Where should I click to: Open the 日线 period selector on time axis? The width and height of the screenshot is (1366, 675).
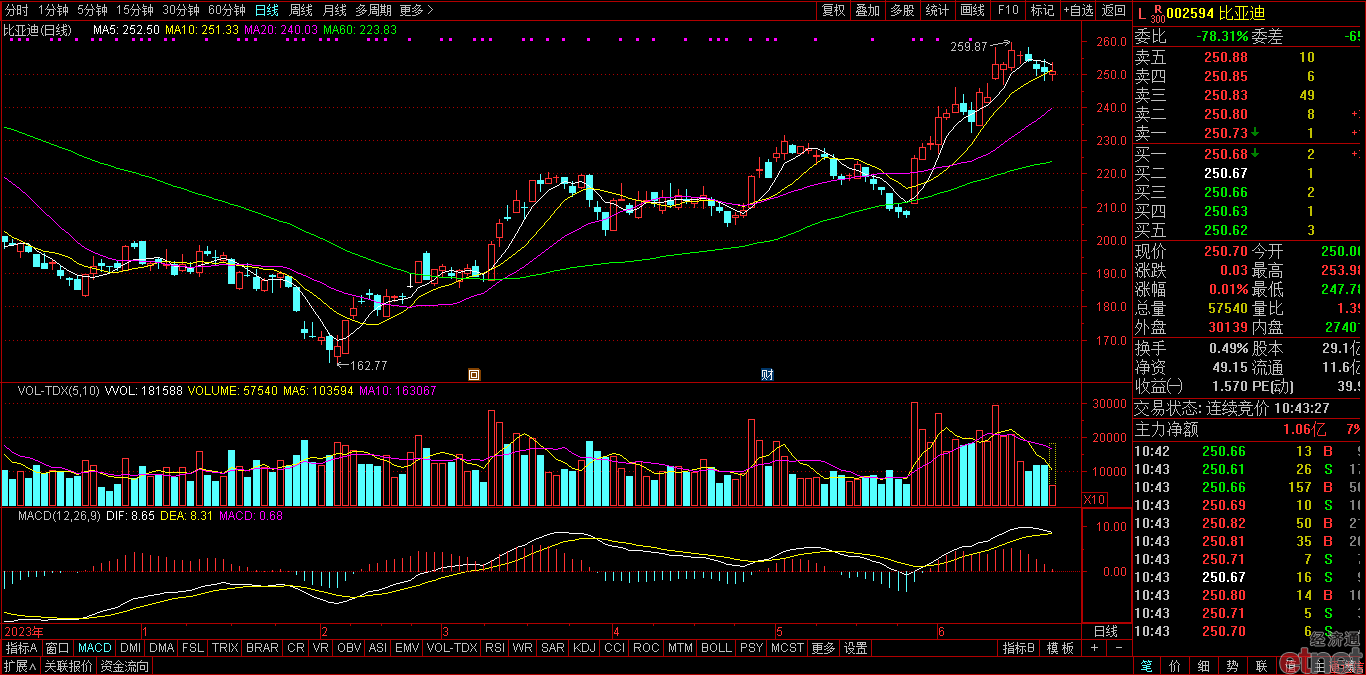coord(1106,632)
